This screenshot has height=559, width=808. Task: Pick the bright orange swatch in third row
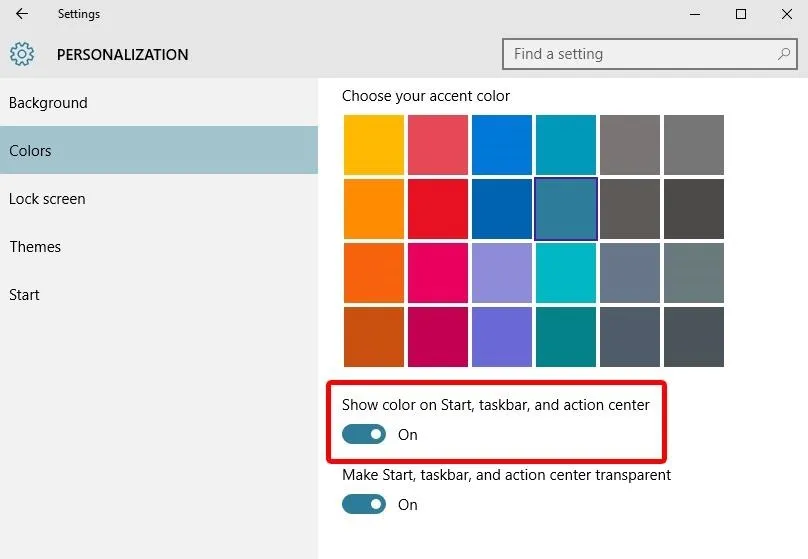374,273
